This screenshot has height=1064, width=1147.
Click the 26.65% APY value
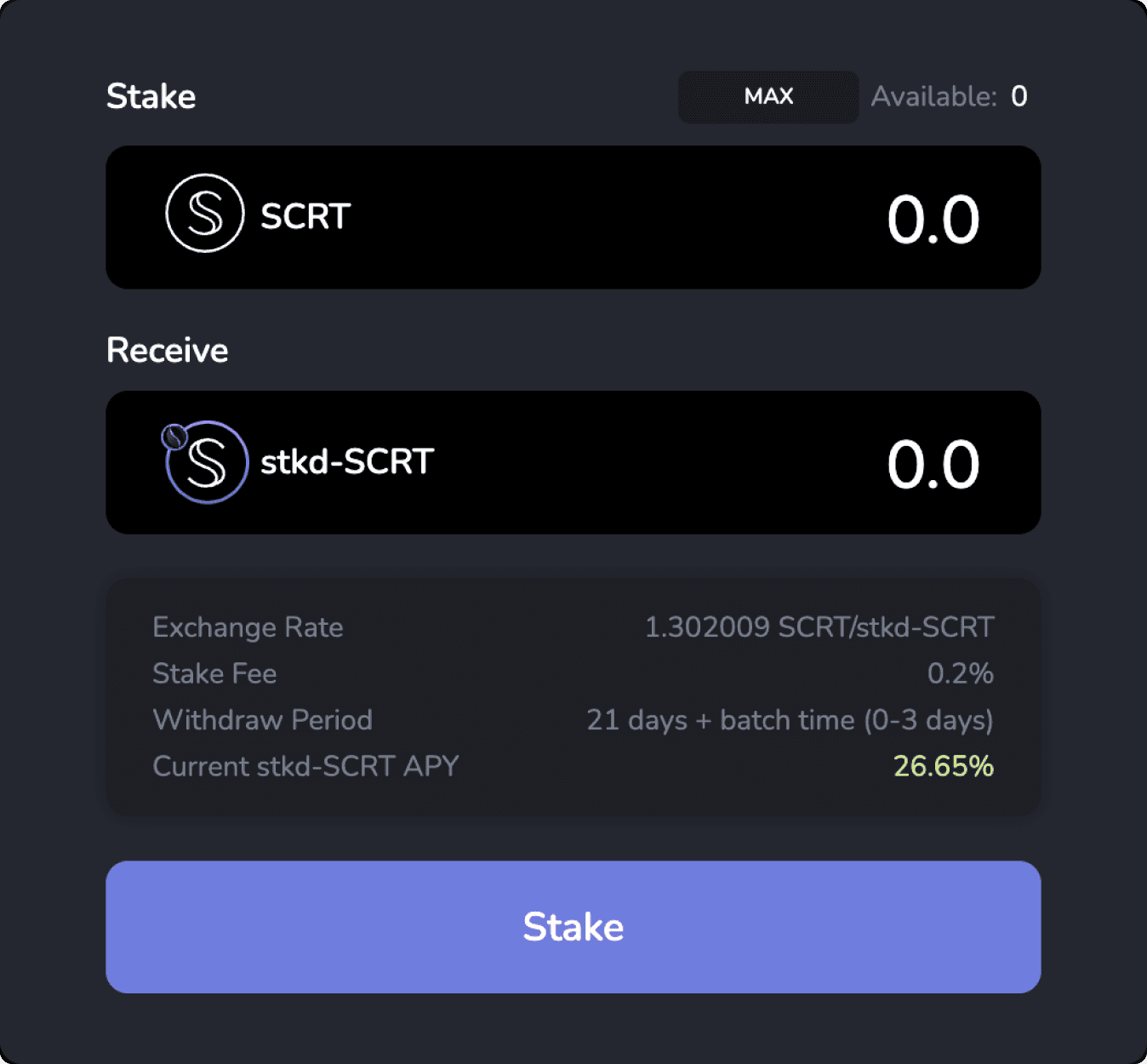click(942, 765)
